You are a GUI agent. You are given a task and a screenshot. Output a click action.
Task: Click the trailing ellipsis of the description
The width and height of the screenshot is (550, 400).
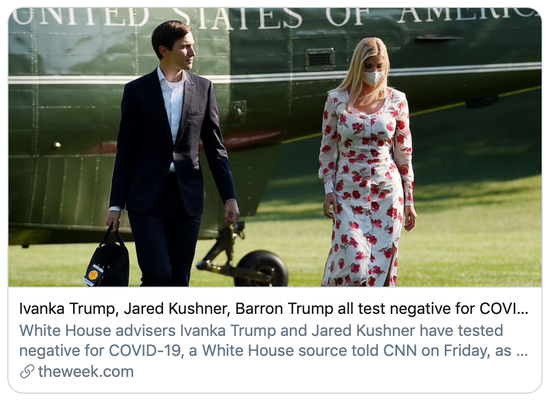click(523, 354)
